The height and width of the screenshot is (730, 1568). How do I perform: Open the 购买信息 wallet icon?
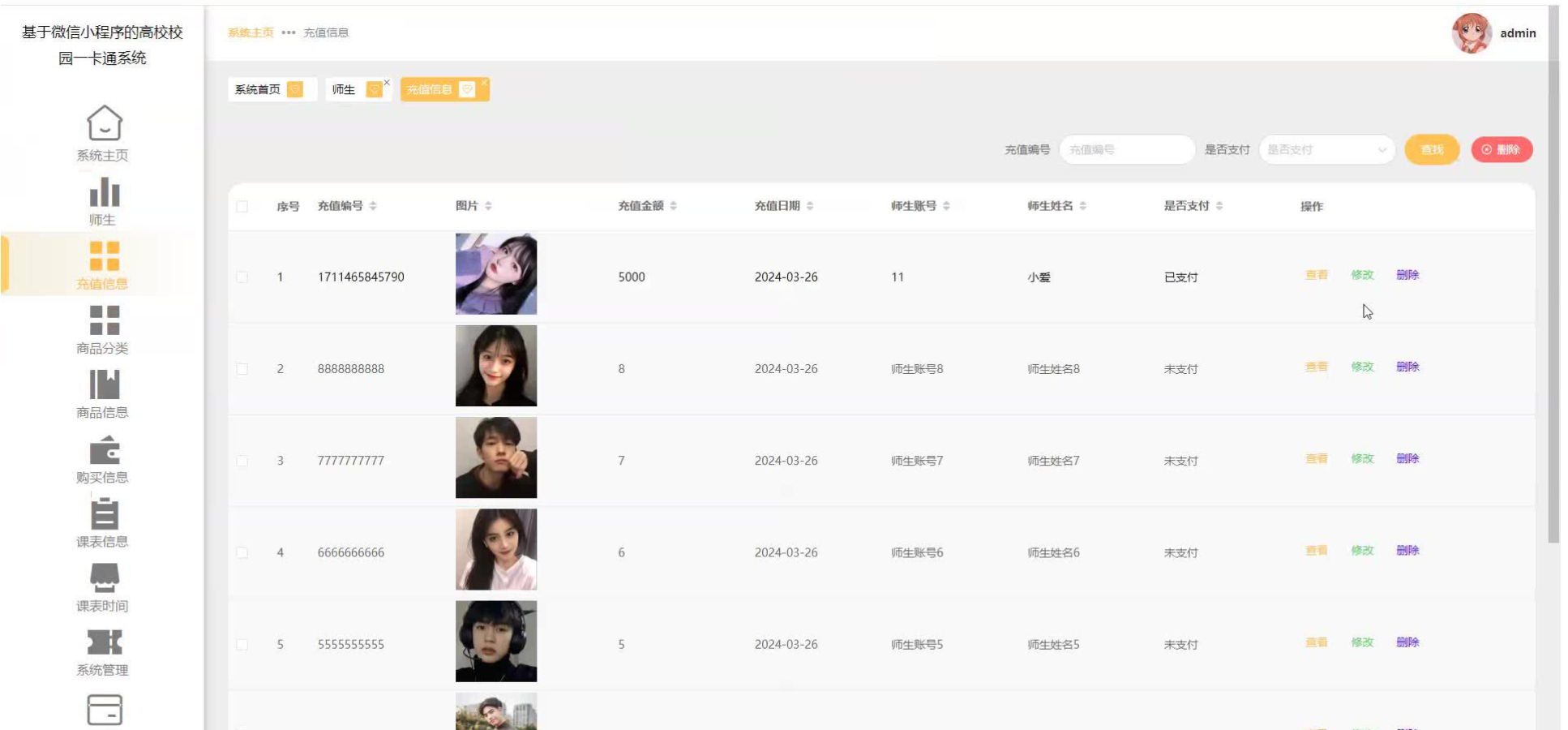[x=105, y=449]
